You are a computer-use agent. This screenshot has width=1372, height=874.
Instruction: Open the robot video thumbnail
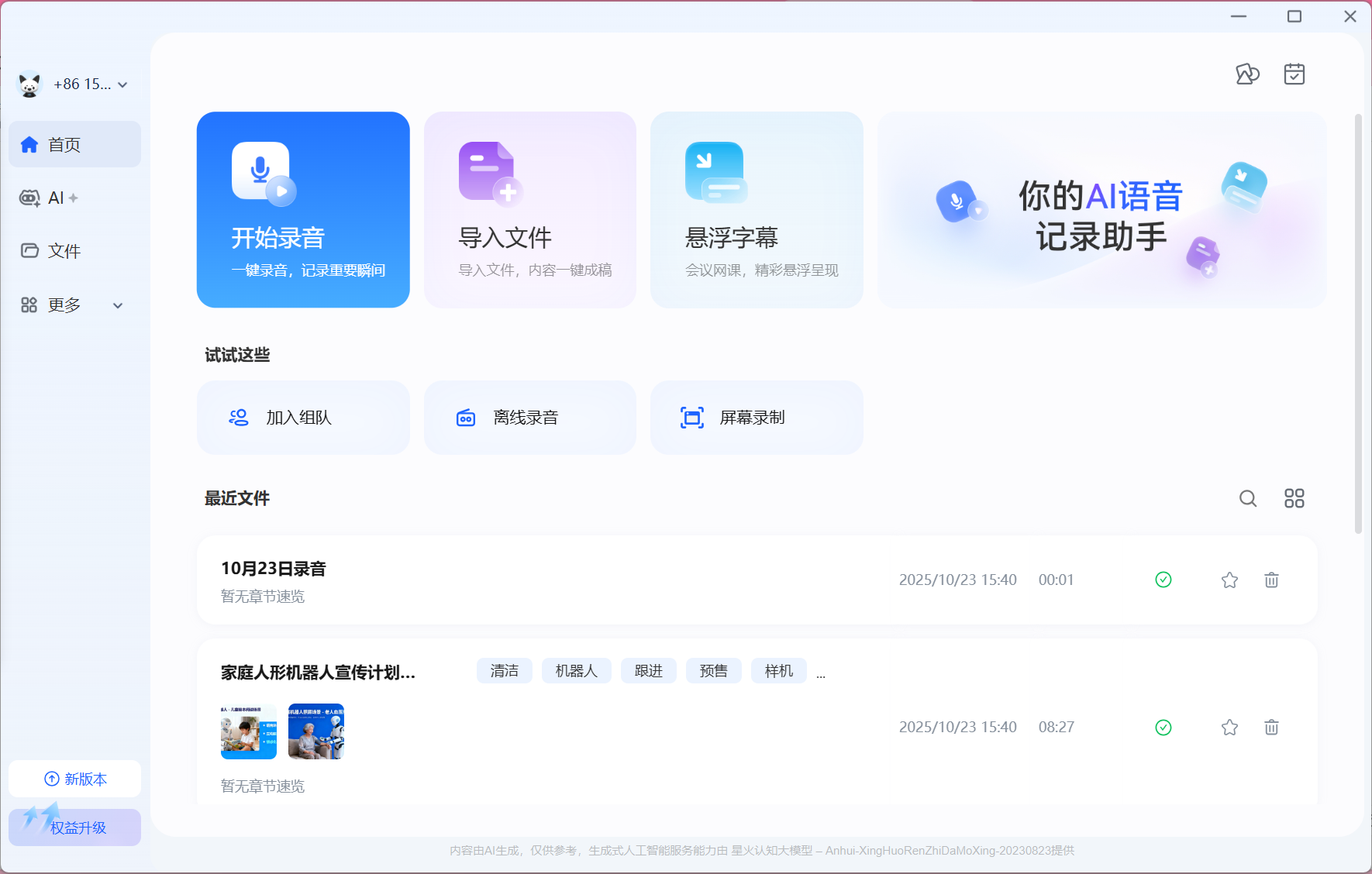(316, 731)
